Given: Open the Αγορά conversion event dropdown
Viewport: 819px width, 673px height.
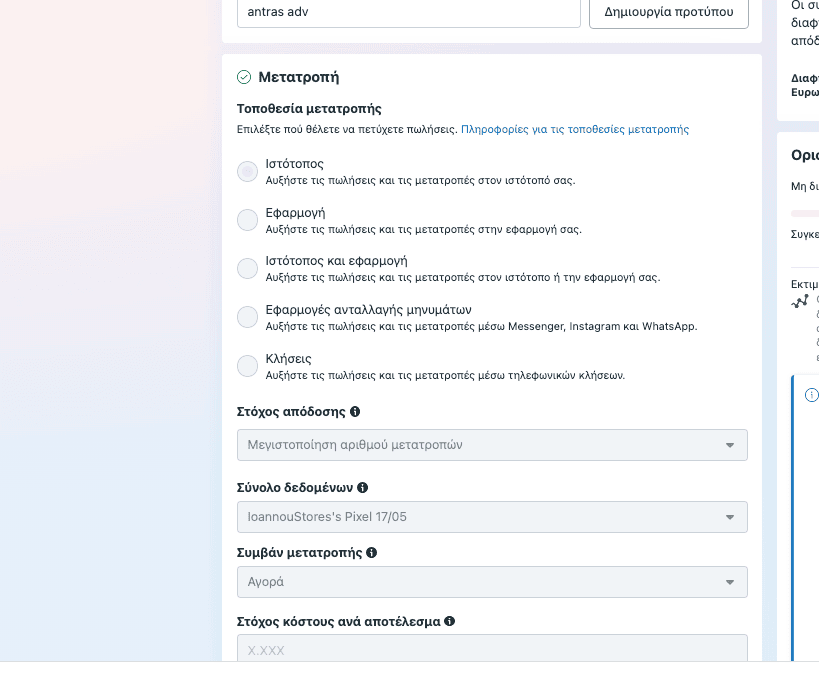Looking at the screenshot, I should pos(492,581).
